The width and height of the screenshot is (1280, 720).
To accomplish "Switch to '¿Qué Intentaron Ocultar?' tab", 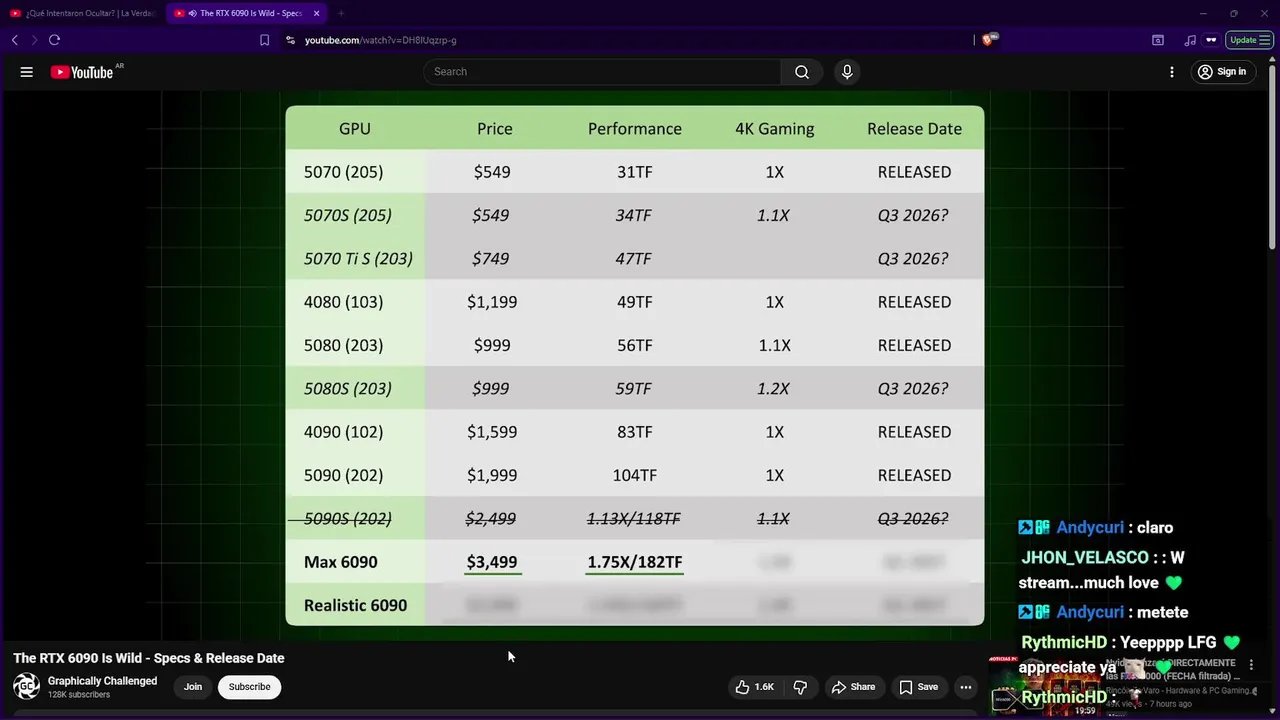I will (83, 13).
